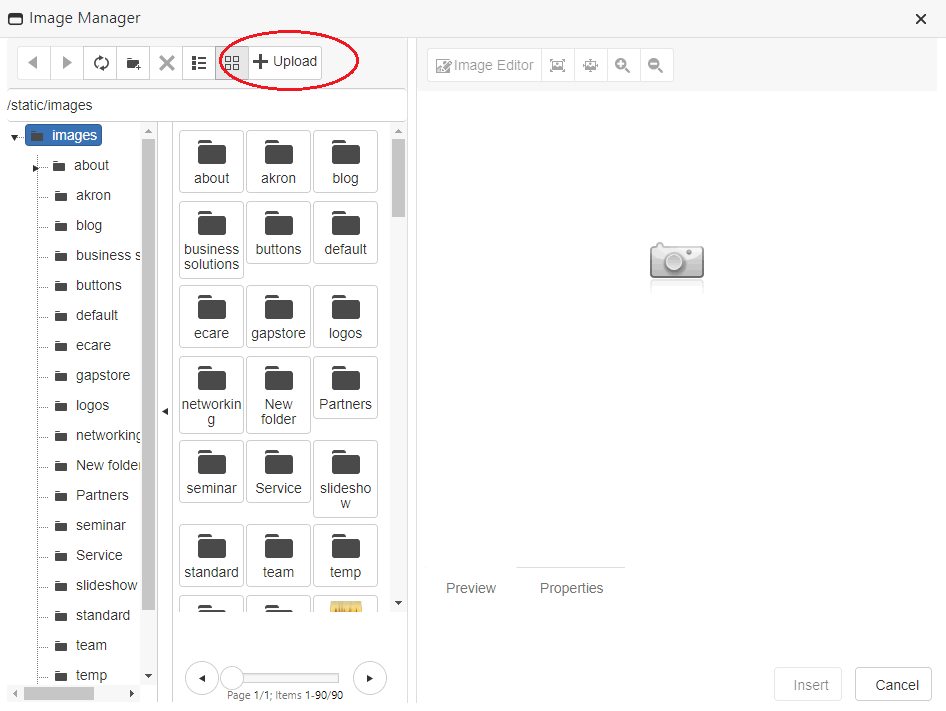Click the Best Fit icon

point(558,66)
